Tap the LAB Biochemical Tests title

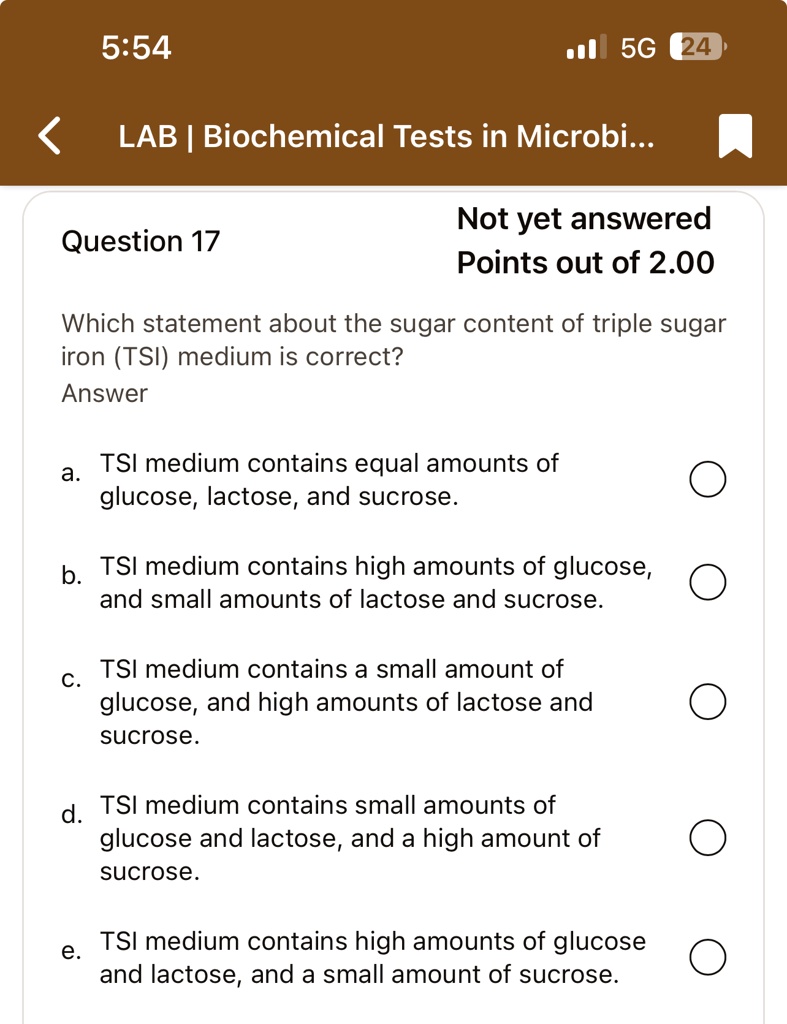386,136
